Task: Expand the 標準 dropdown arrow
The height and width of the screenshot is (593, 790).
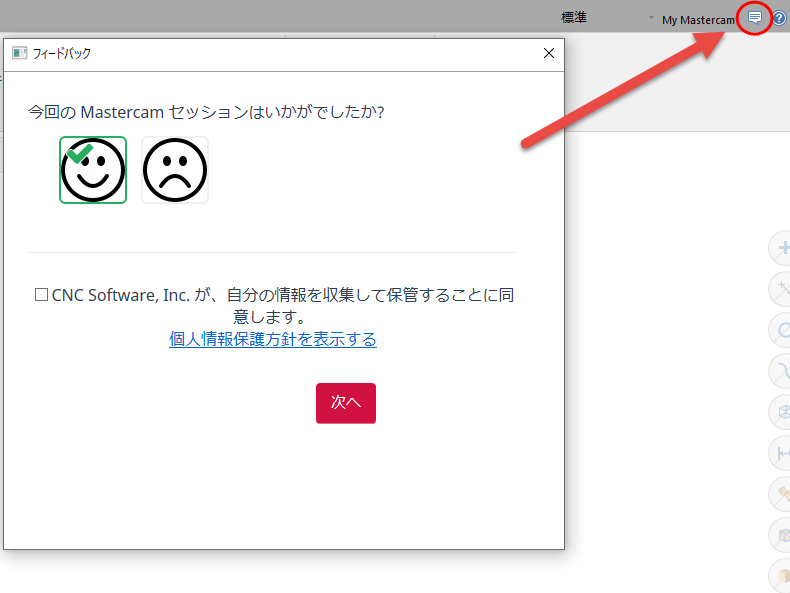Action: coord(651,18)
